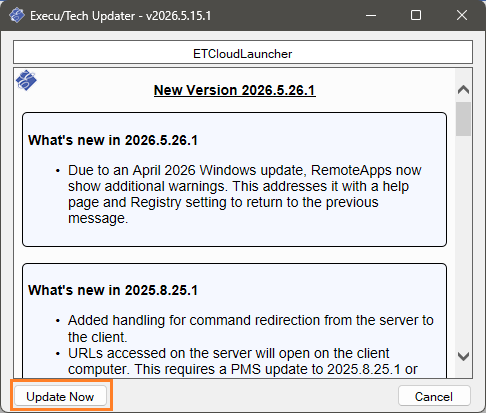This screenshot has width=486, height=413.
Task: Click the command redirection bullet text
Action: [x=251, y=328]
